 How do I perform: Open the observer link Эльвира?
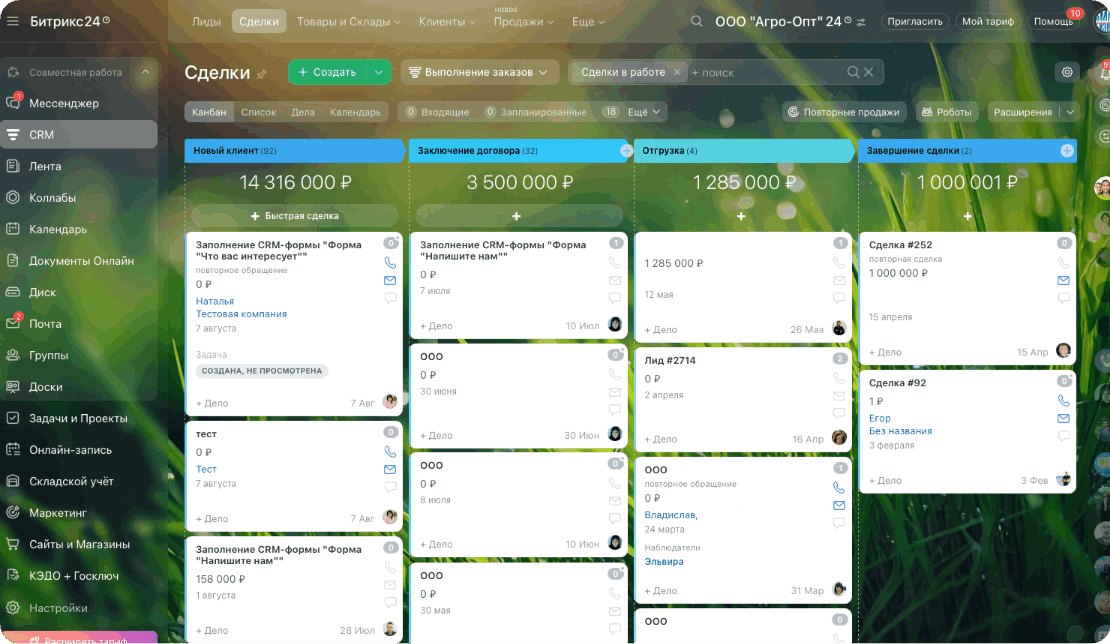click(x=663, y=562)
